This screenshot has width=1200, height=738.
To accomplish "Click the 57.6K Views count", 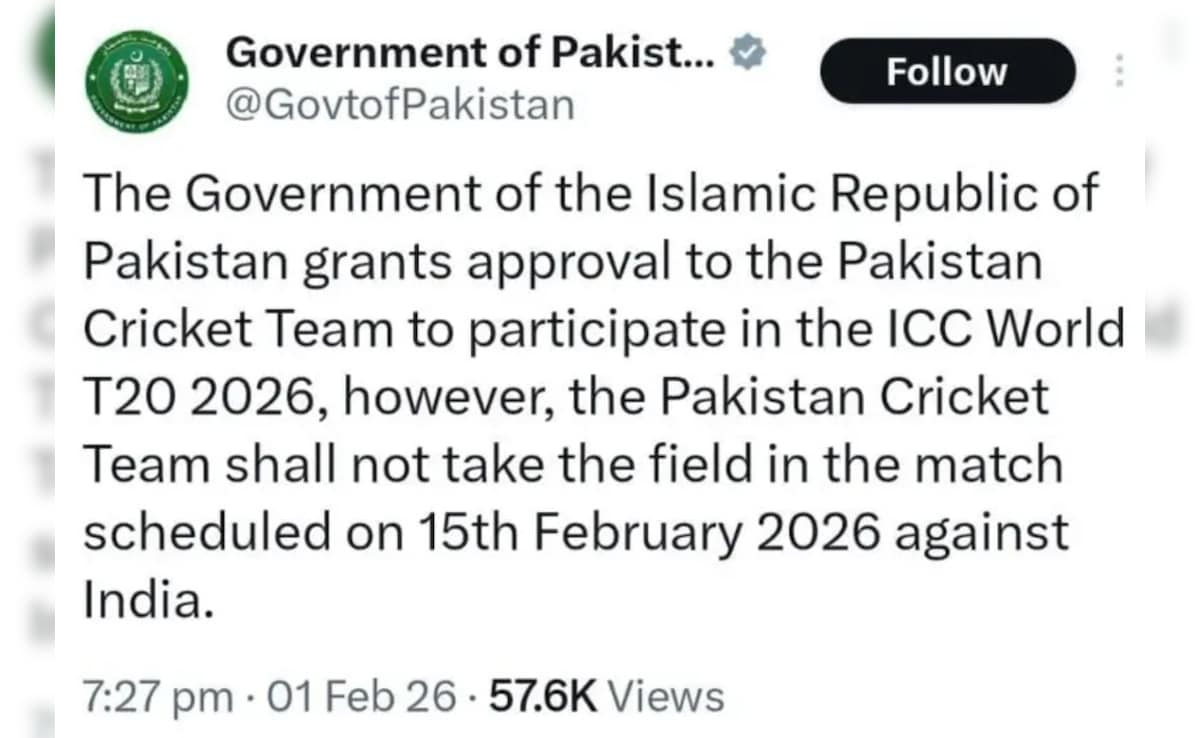I will point(606,696).
